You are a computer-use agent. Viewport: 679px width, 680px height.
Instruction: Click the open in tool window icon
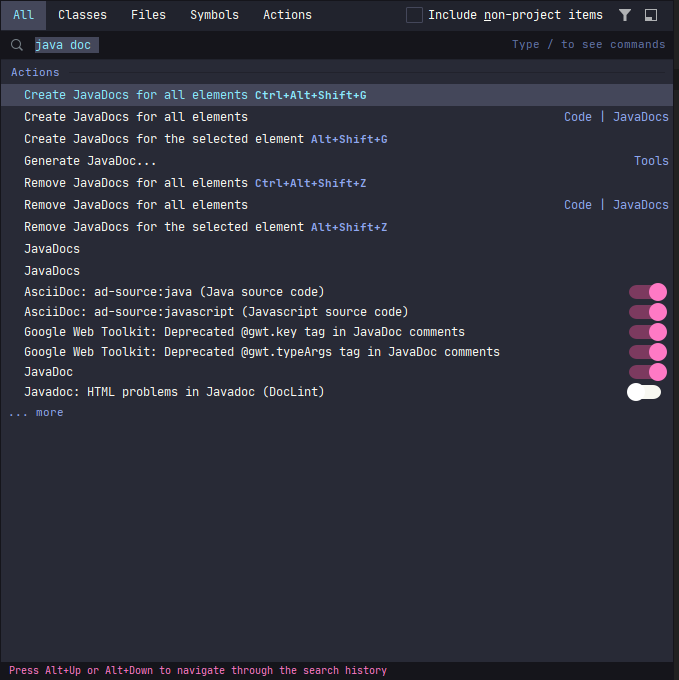pyautogui.click(x=651, y=15)
